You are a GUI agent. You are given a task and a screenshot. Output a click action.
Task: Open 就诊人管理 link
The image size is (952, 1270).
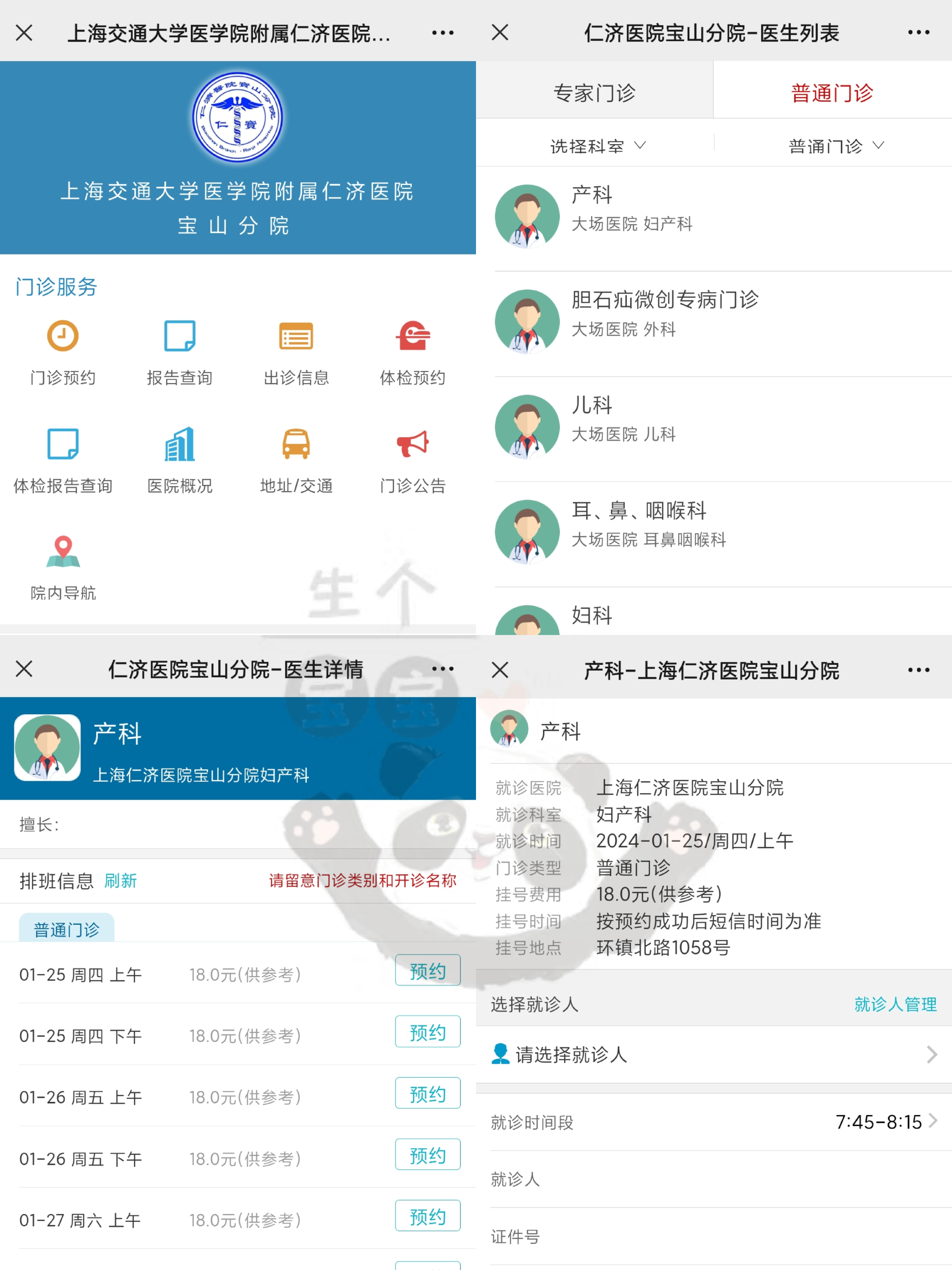[x=895, y=1004]
